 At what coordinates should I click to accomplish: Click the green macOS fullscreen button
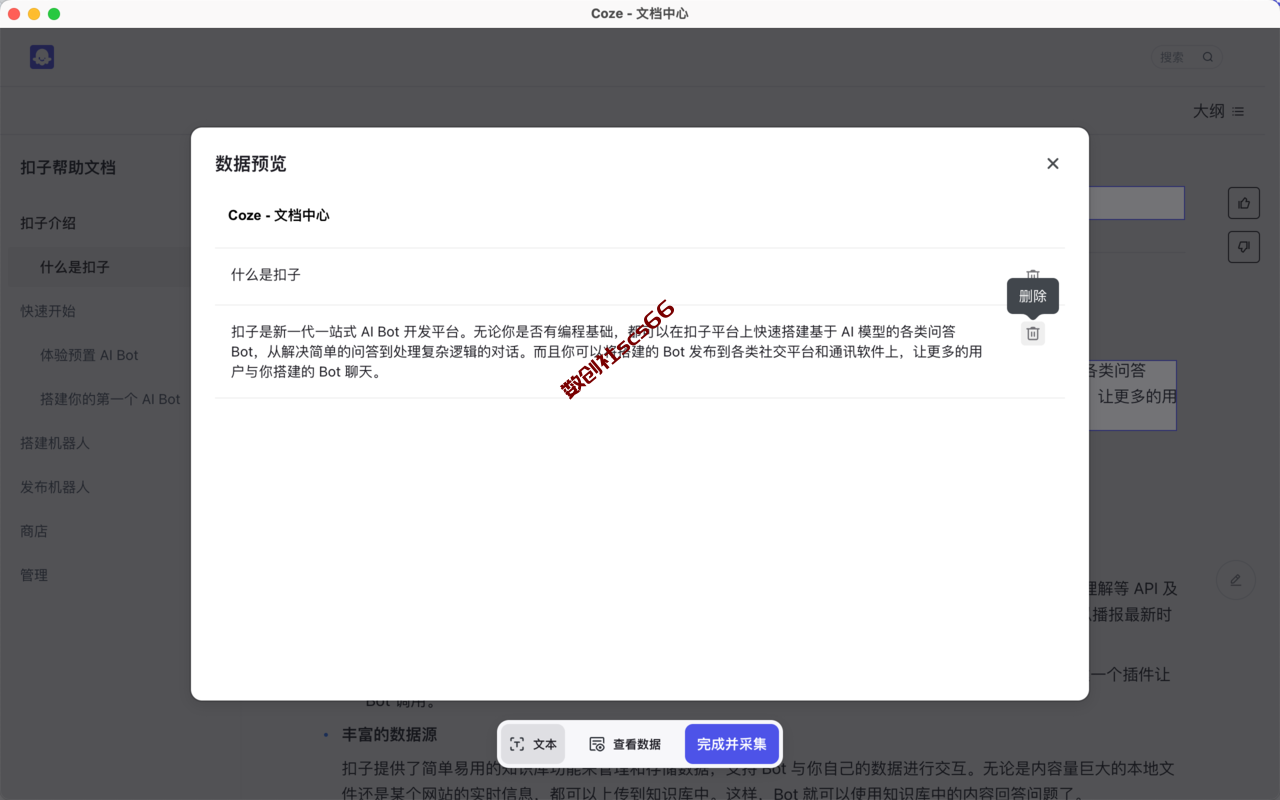point(54,14)
